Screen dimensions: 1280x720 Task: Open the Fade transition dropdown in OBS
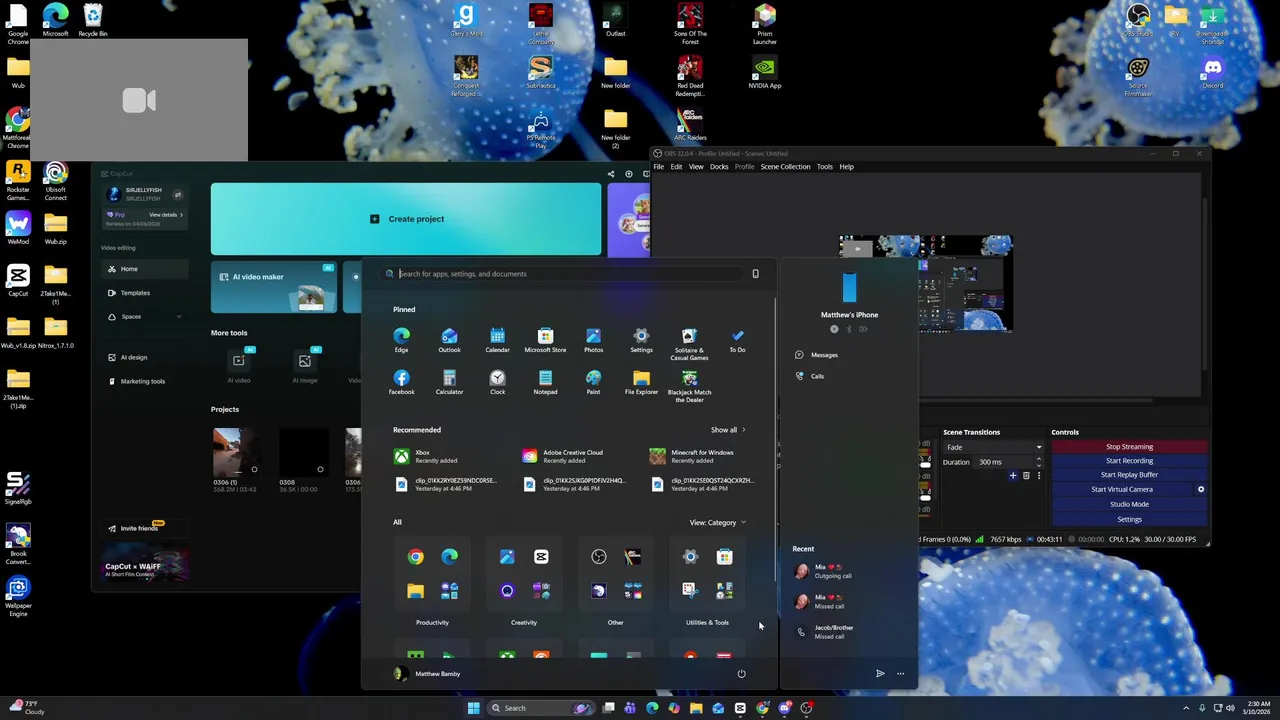tap(993, 447)
